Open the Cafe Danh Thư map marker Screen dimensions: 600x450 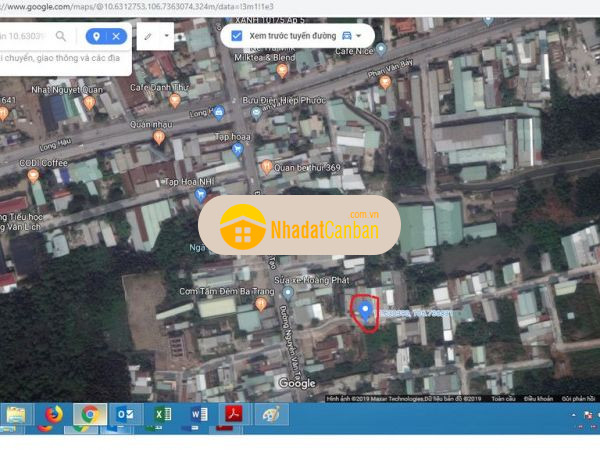click(175, 99)
